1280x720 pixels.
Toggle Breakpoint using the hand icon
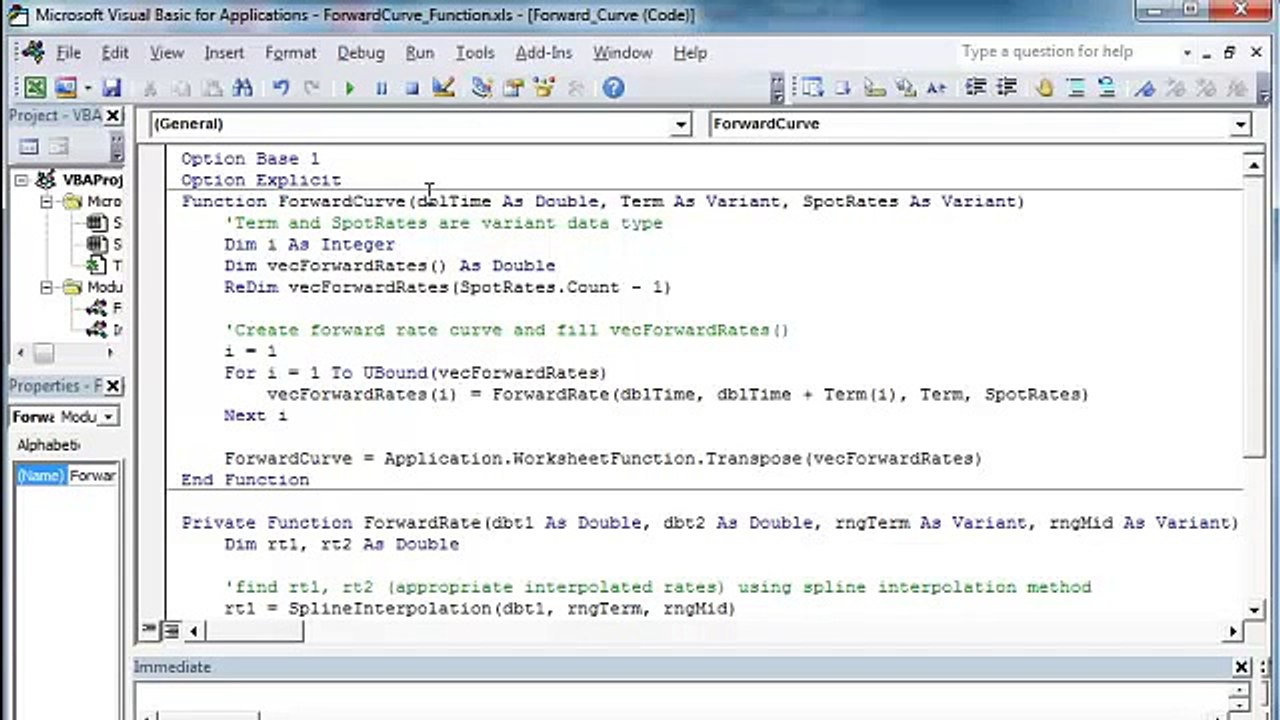pyautogui.click(x=1044, y=88)
